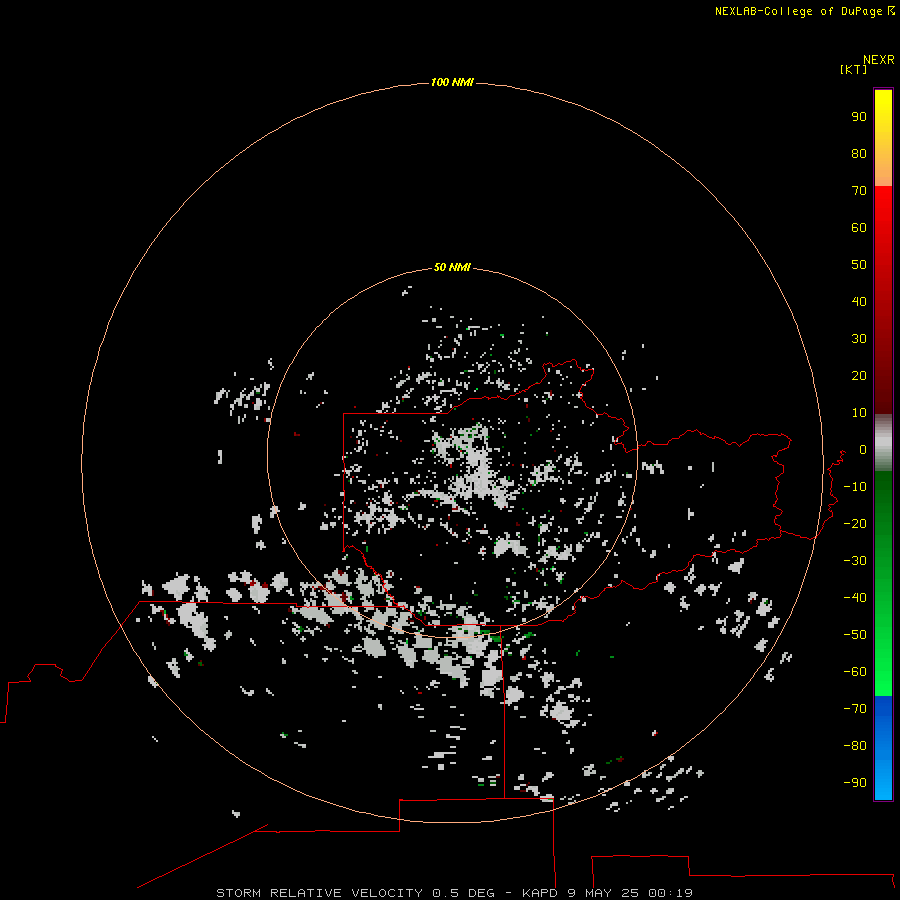Click the yellow top segment of the color bar
The height and width of the screenshot is (900, 900).
coord(883,138)
